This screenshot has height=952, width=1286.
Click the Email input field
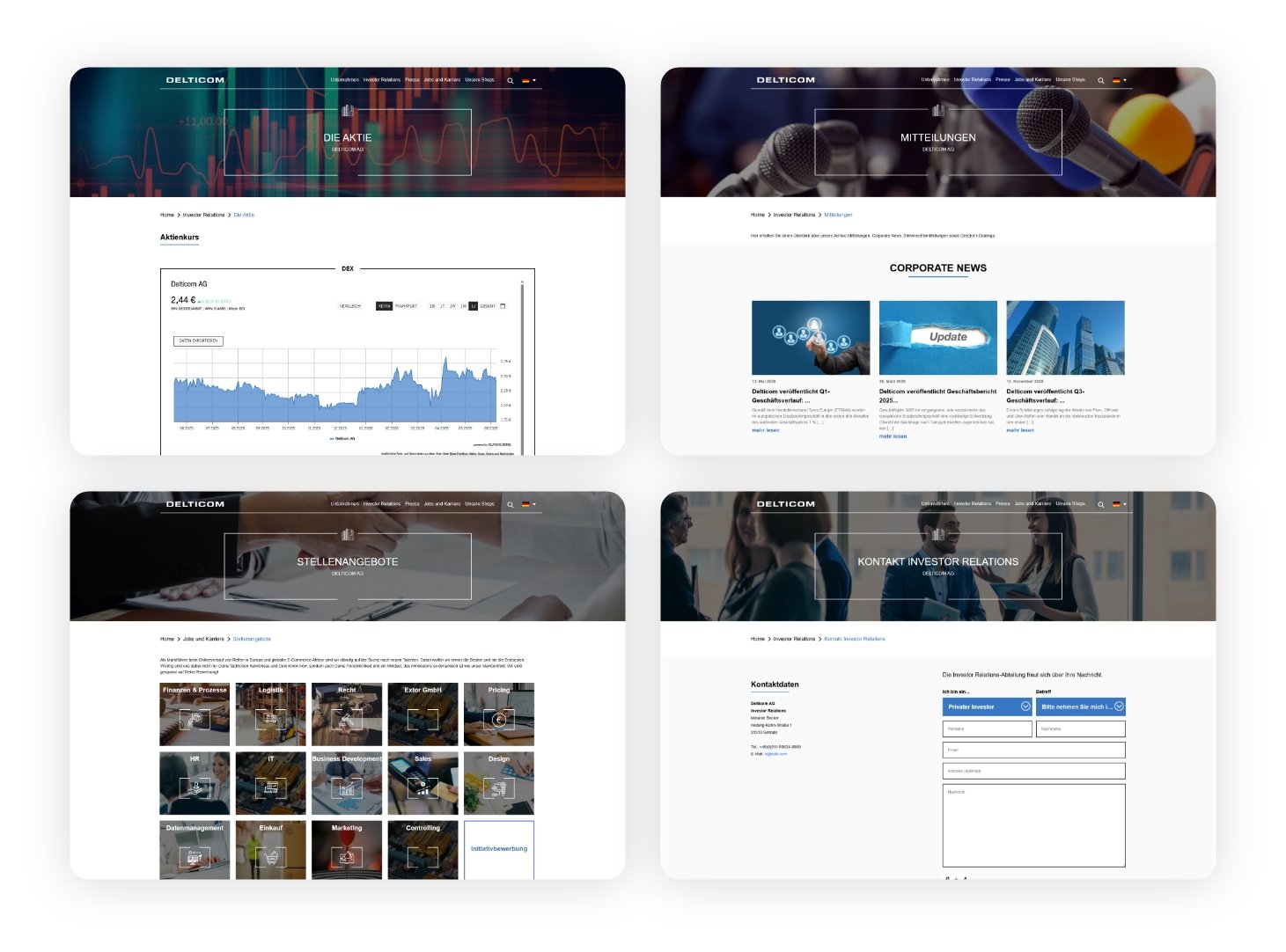[1033, 751]
